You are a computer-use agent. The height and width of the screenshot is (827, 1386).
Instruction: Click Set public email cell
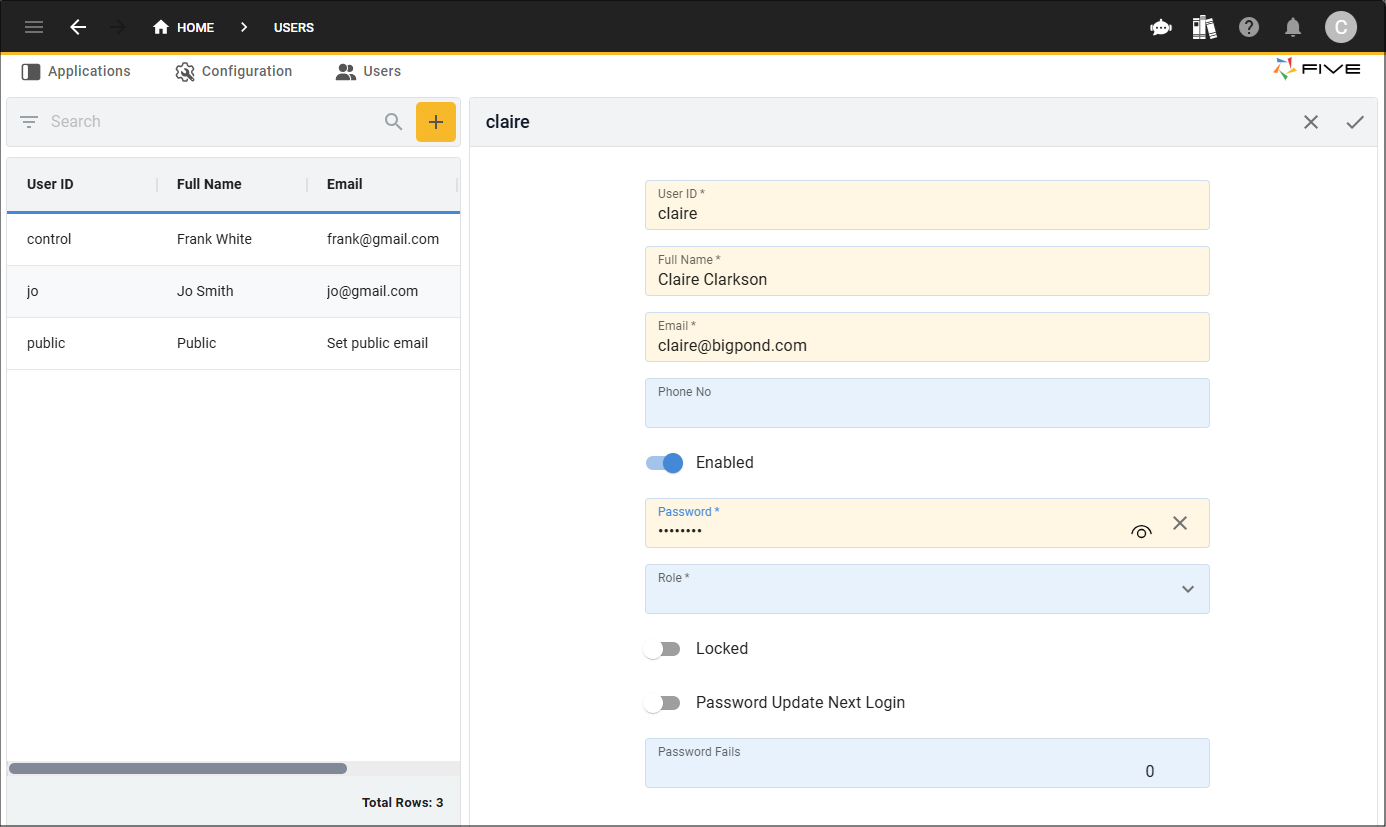[x=377, y=343]
